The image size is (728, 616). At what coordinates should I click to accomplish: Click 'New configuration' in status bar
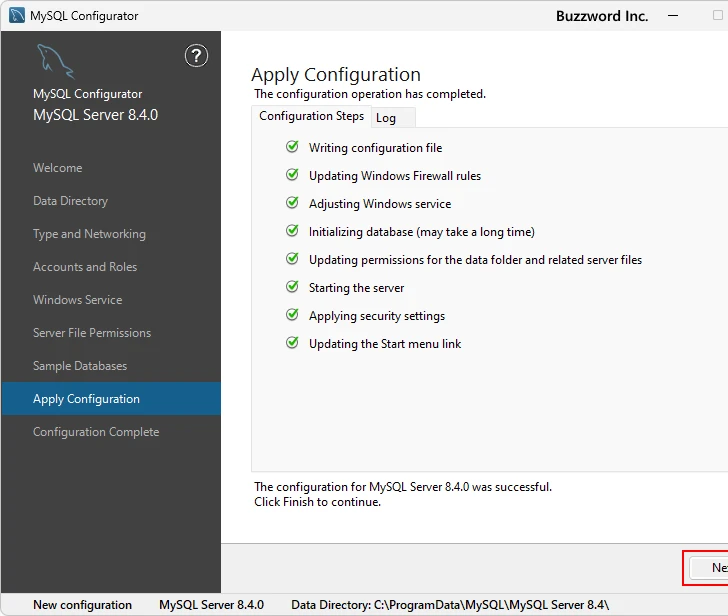pos(83,605)
